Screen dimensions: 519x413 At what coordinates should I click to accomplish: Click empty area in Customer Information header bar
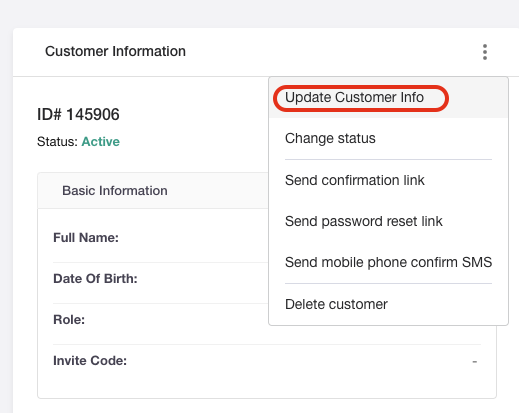coord(333,52)
